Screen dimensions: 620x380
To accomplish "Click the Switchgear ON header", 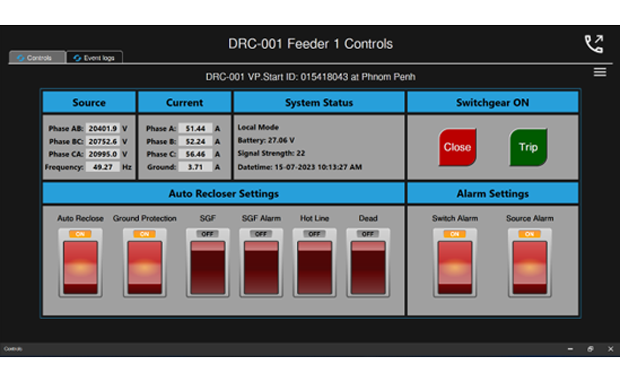I will pyautogui.click(x=493, y=102).
